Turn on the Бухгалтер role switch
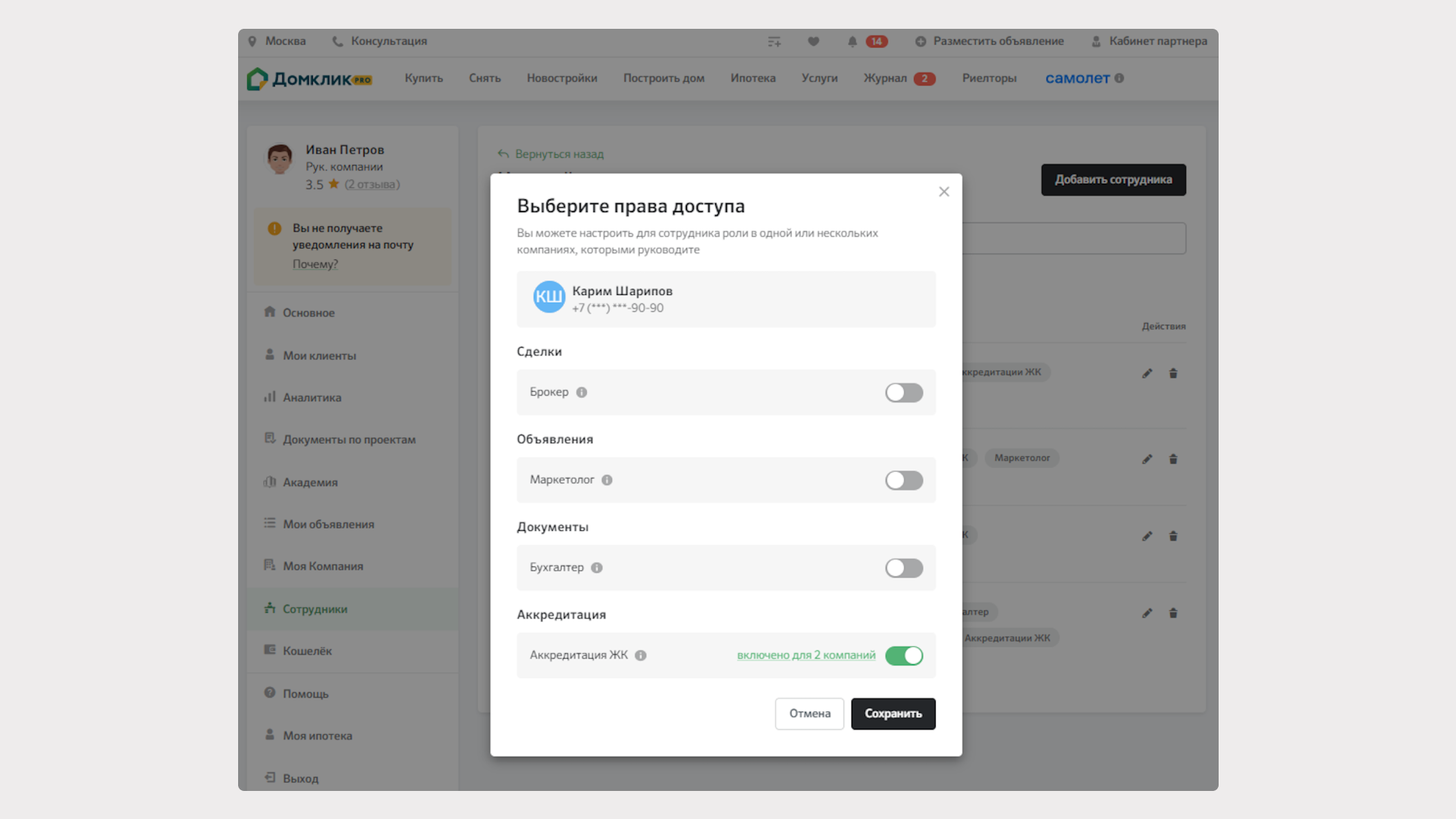 [x=904, y=568]
